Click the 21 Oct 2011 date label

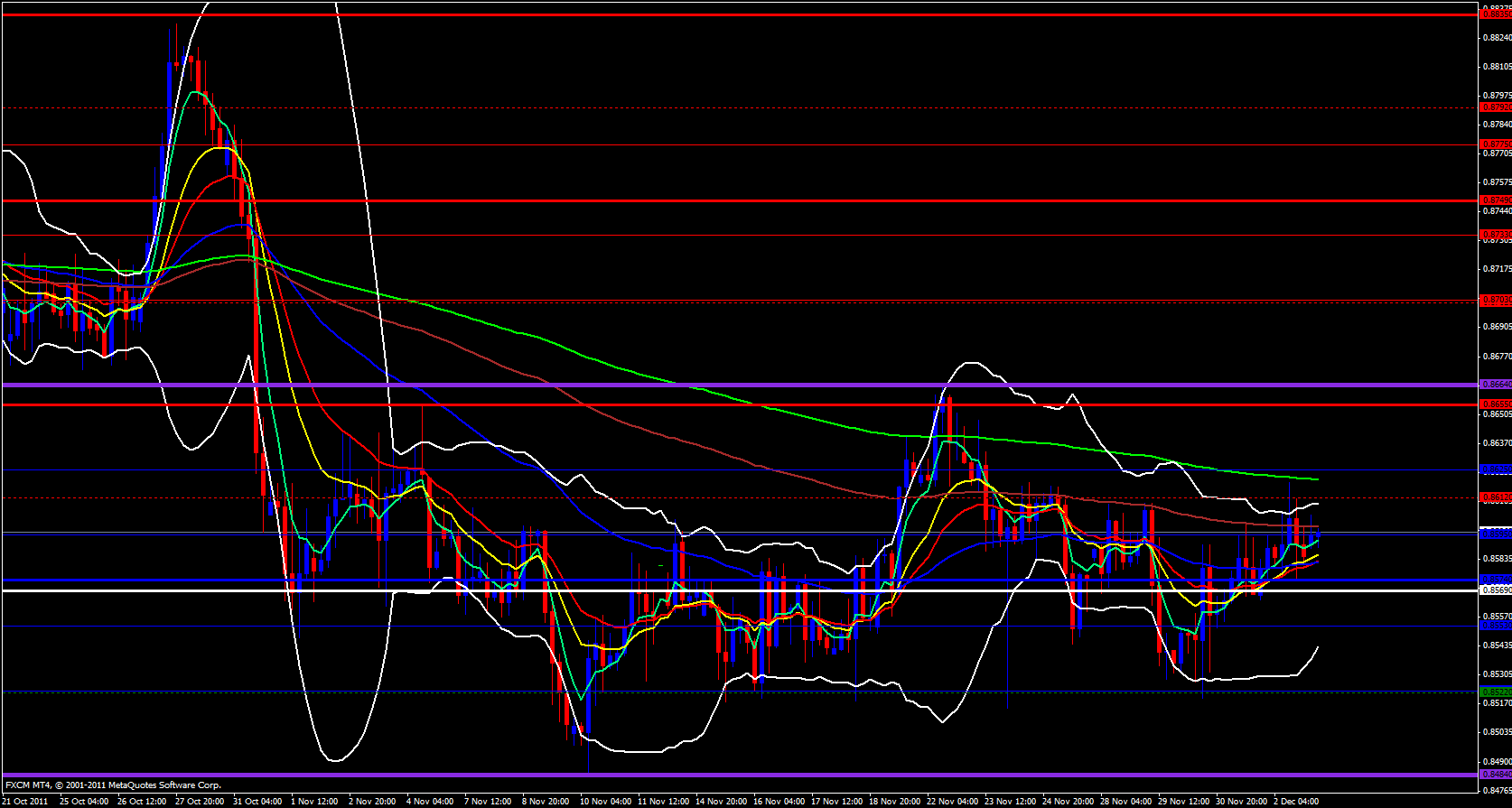click(x=26, y=801)
